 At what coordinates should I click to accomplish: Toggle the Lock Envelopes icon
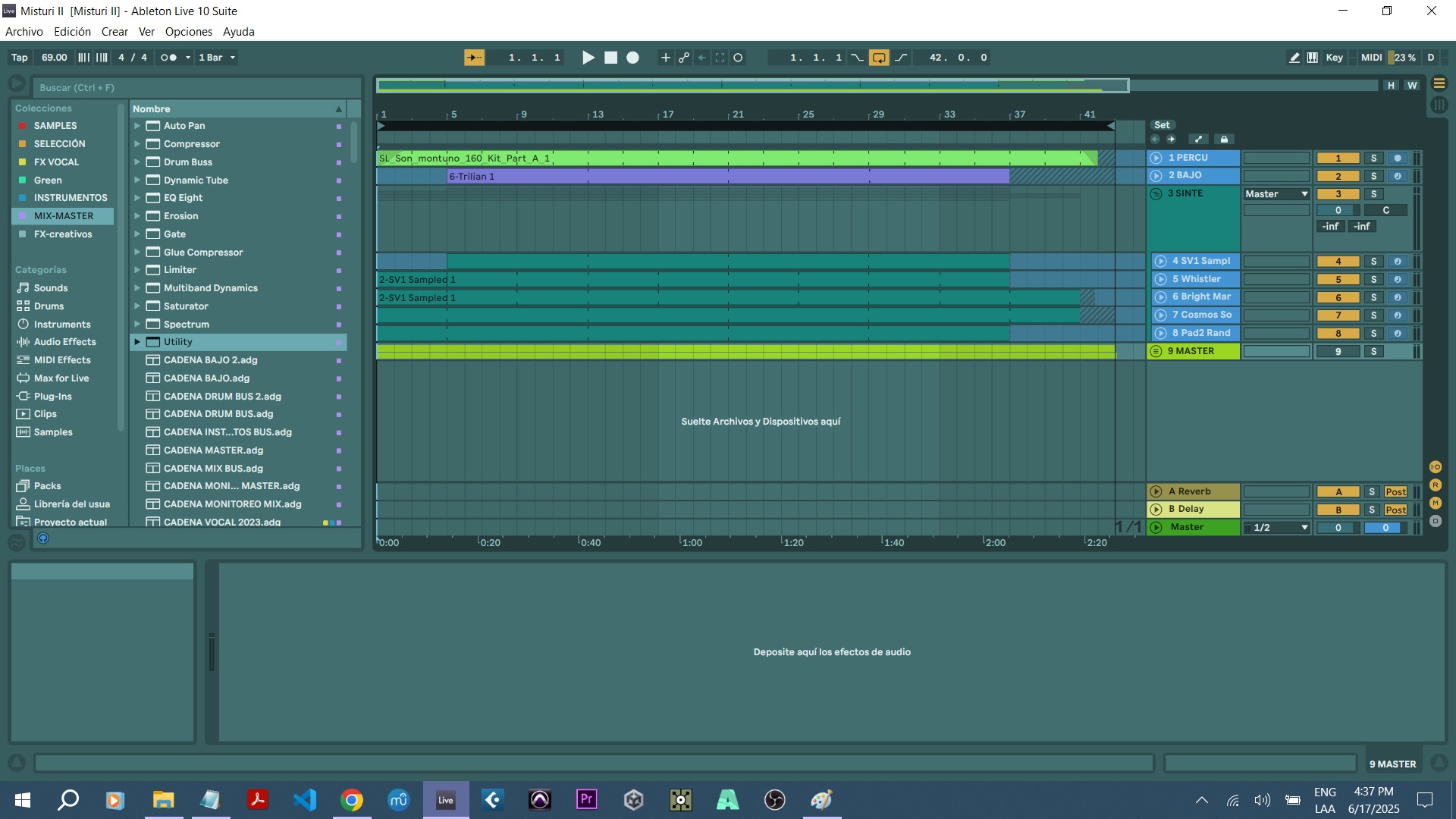click(x=1223, y=140)
